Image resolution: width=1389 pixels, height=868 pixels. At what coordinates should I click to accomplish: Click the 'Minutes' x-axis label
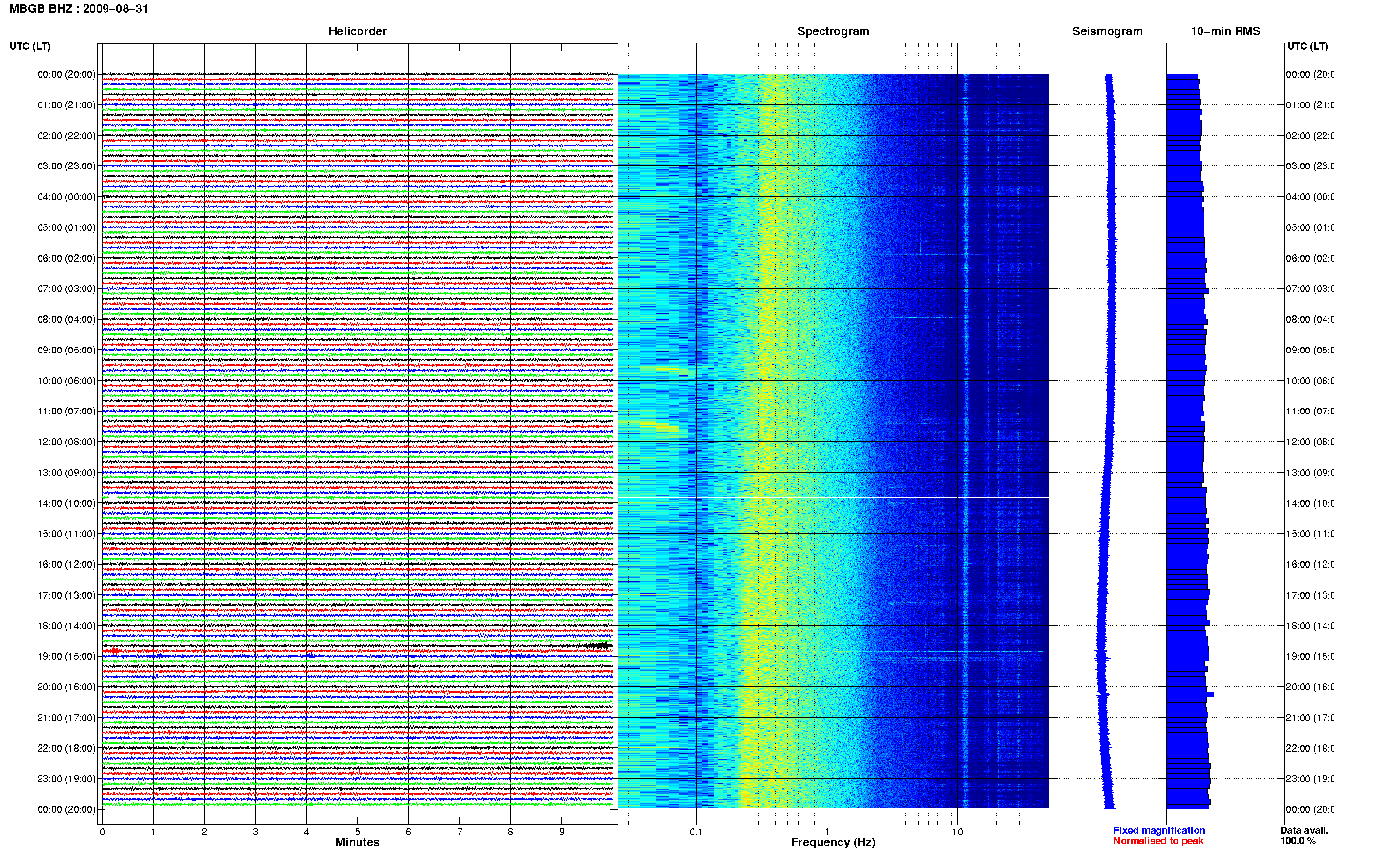[357, 842]
